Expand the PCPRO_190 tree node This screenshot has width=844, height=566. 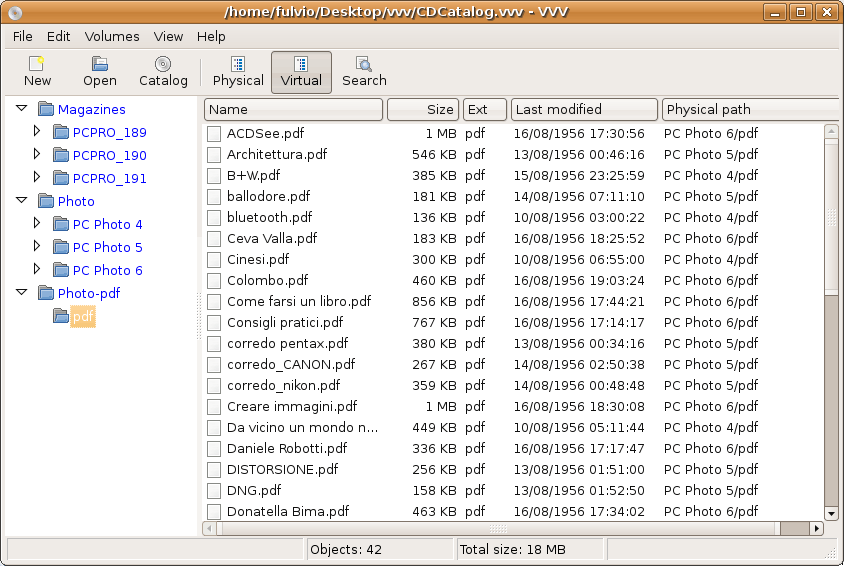click(x=37, y=154)
